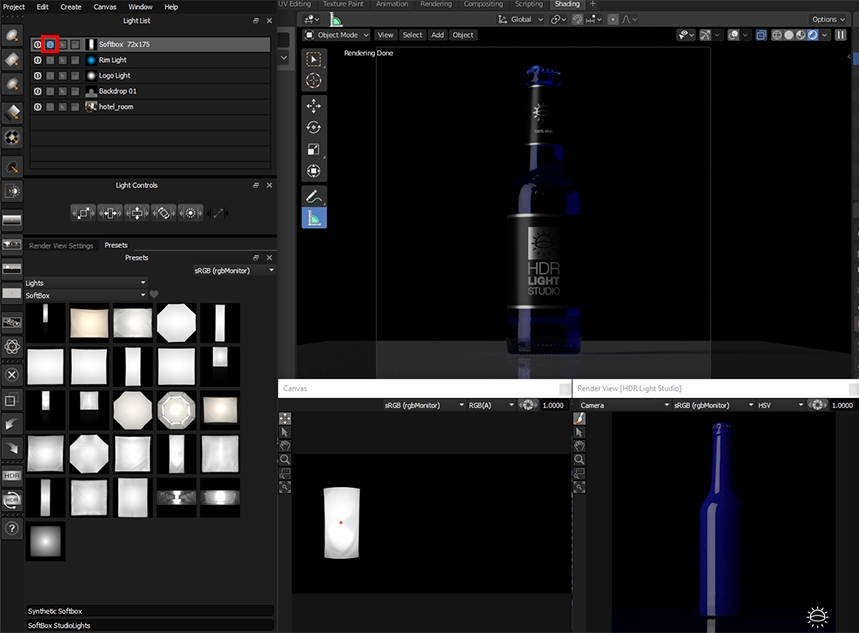Toggle visibility of Rim Light

tap(37, 60)
